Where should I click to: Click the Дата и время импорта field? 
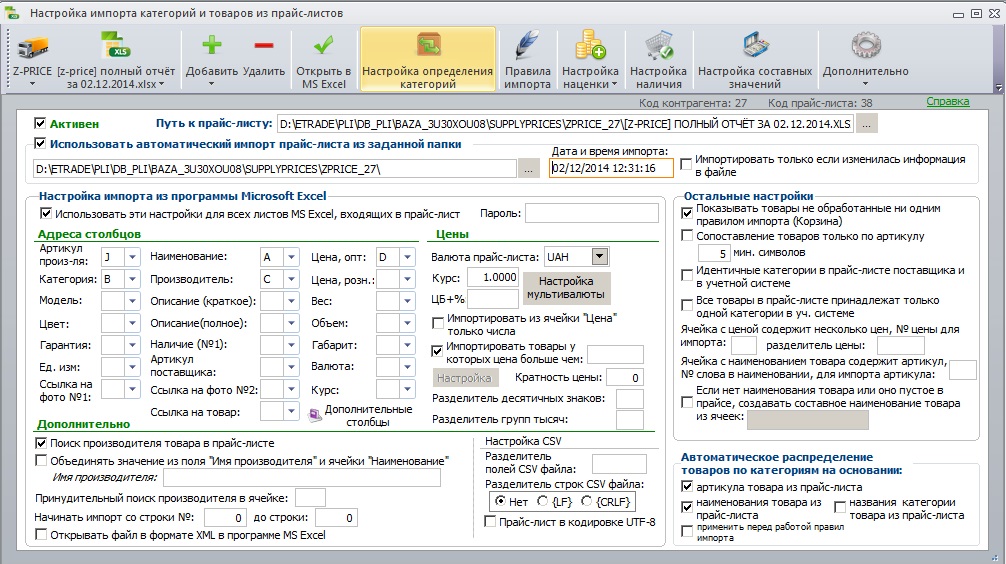611,168
